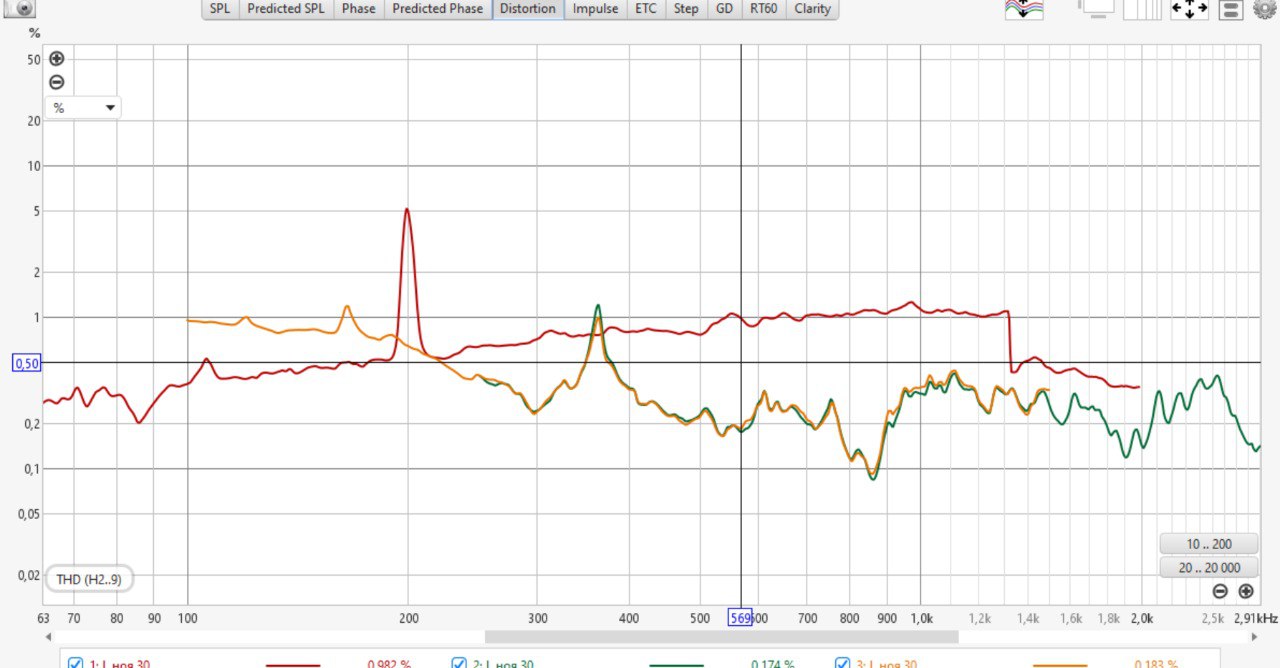The height and width of the screenshot is (668, 1280).
Task: Switch to the Phase tab
Action: pyautogui.click(x=358, y=9)
